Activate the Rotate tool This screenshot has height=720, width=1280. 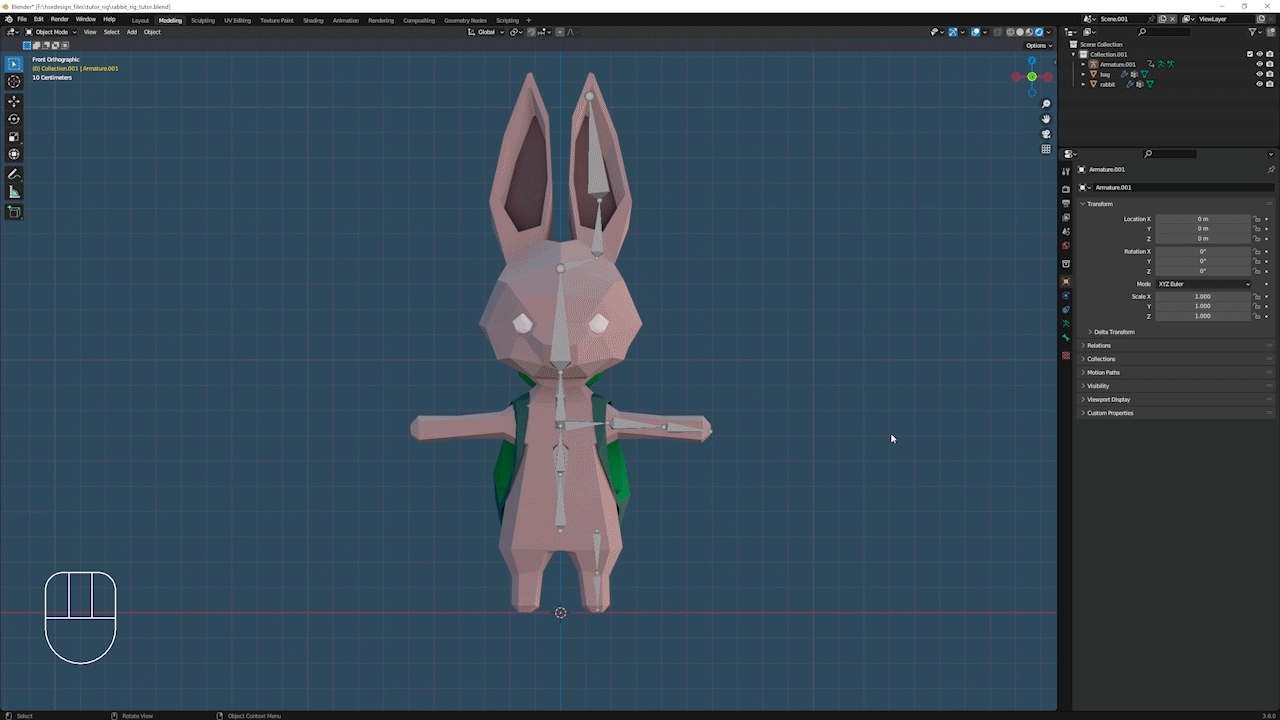14,119
